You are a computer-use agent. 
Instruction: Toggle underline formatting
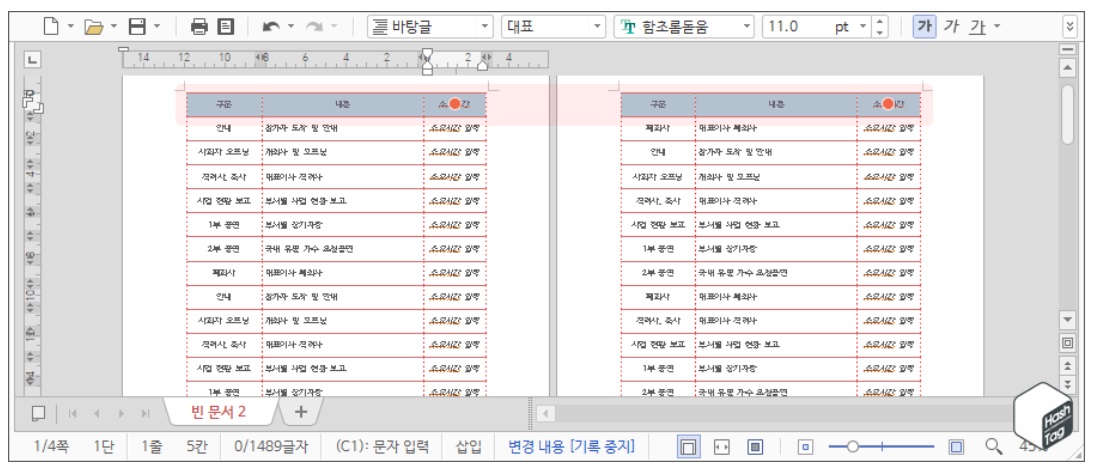pyautogui.click(x=978, y=27)
